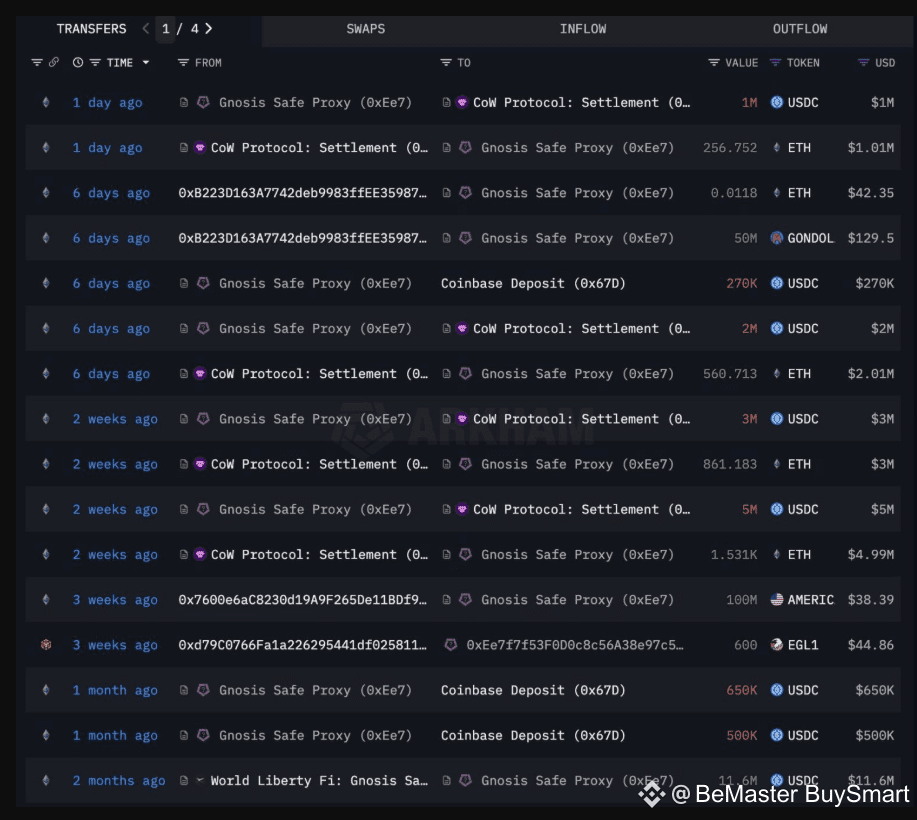Viewport: 917px width, 820px height.
Task: Switch to the INFLOW tab
Action: click(582, 29)
